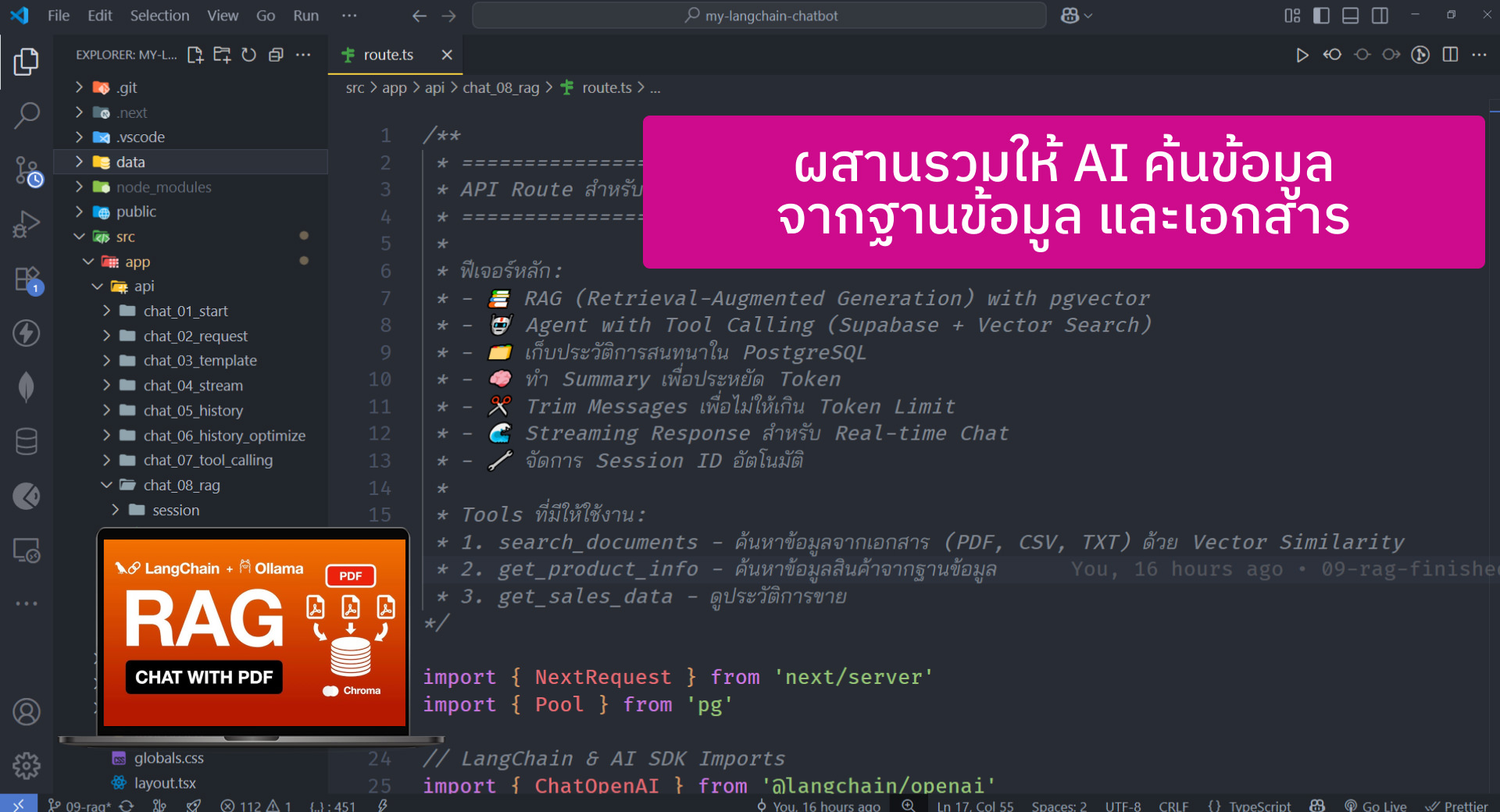Open more editor actions ellipsis
This screenshot has height=812, width=1500.
click(1480, 55)
